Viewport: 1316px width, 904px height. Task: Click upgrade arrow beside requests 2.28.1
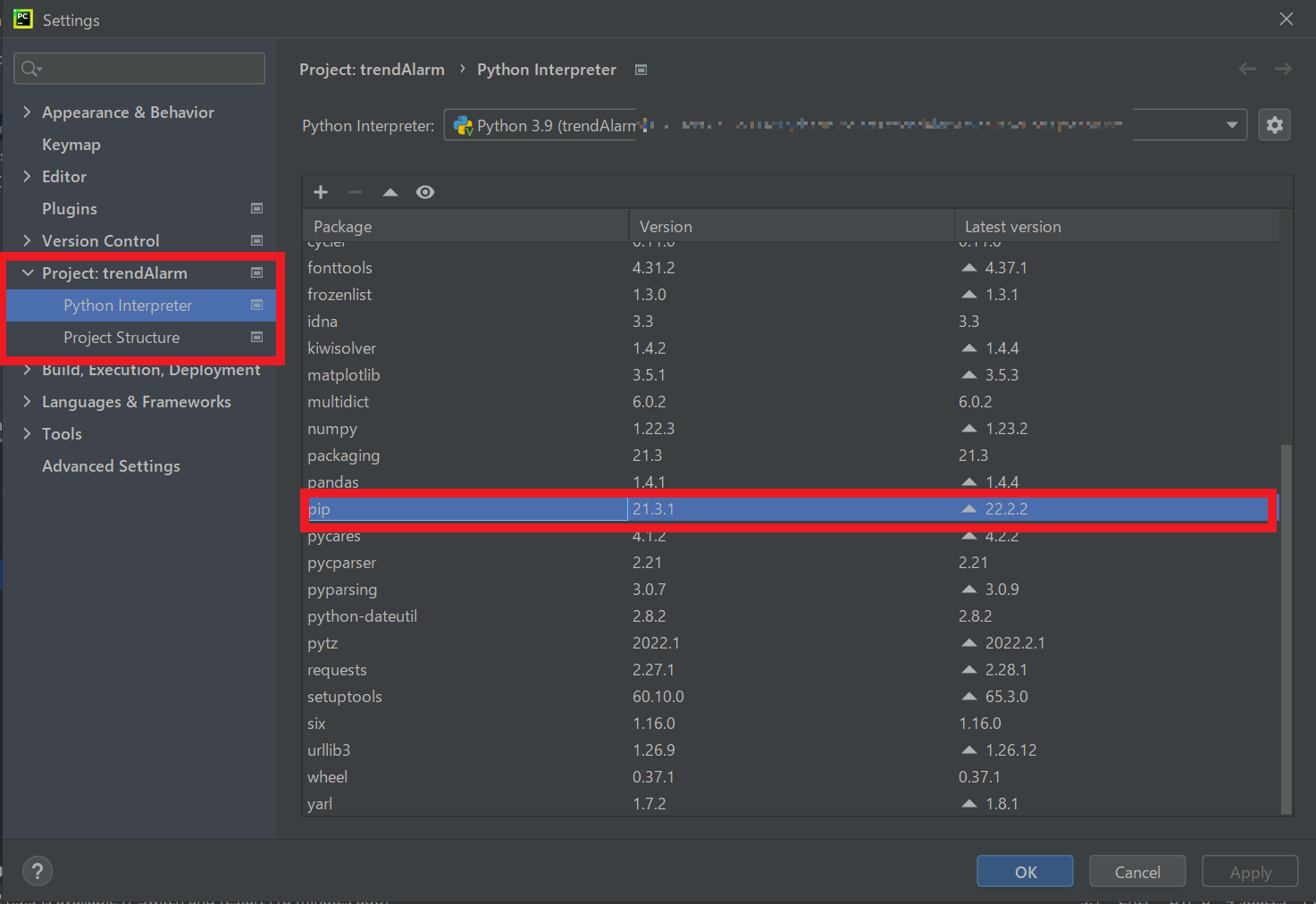click(969, 670)
